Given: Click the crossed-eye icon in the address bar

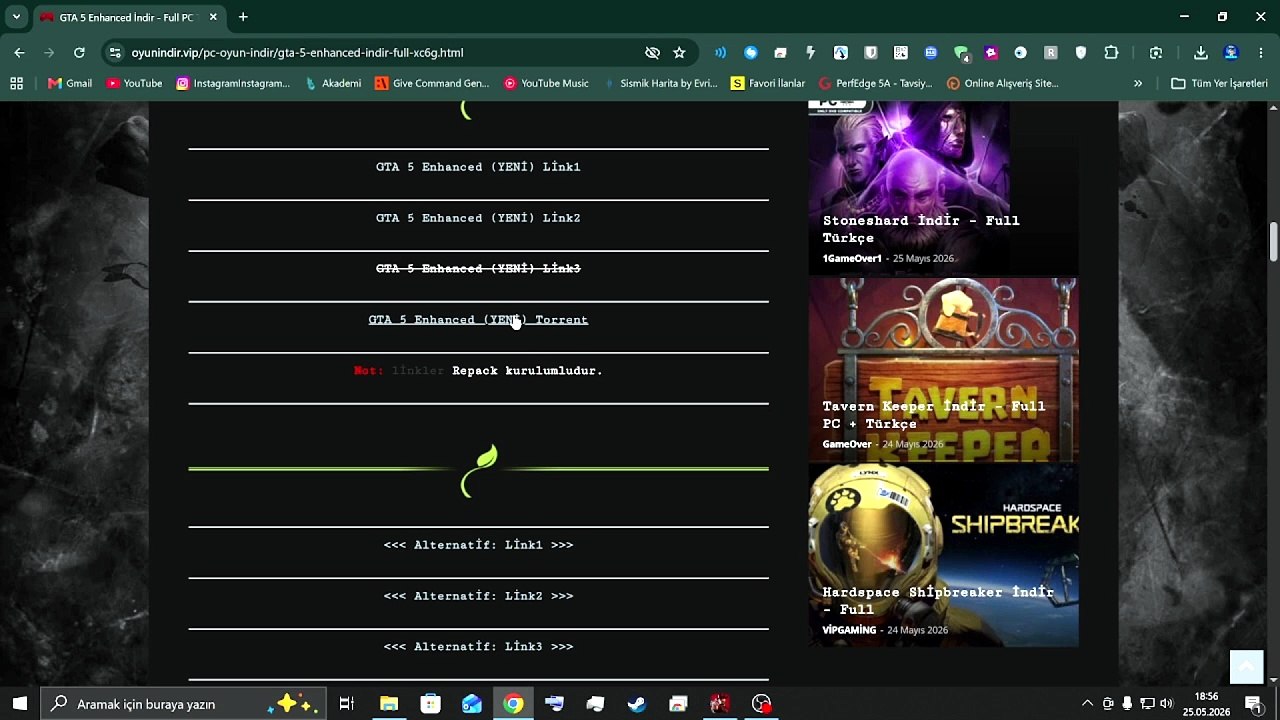Looking at the screenshot, I should pos(653,53).
